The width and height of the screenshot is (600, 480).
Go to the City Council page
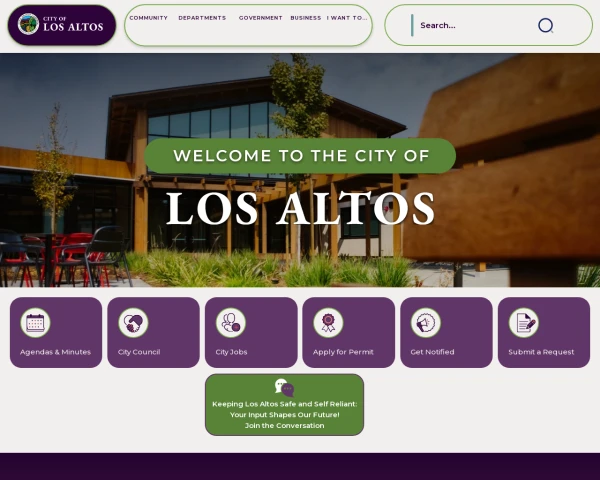pyautogui.click(x=153, y=332)
